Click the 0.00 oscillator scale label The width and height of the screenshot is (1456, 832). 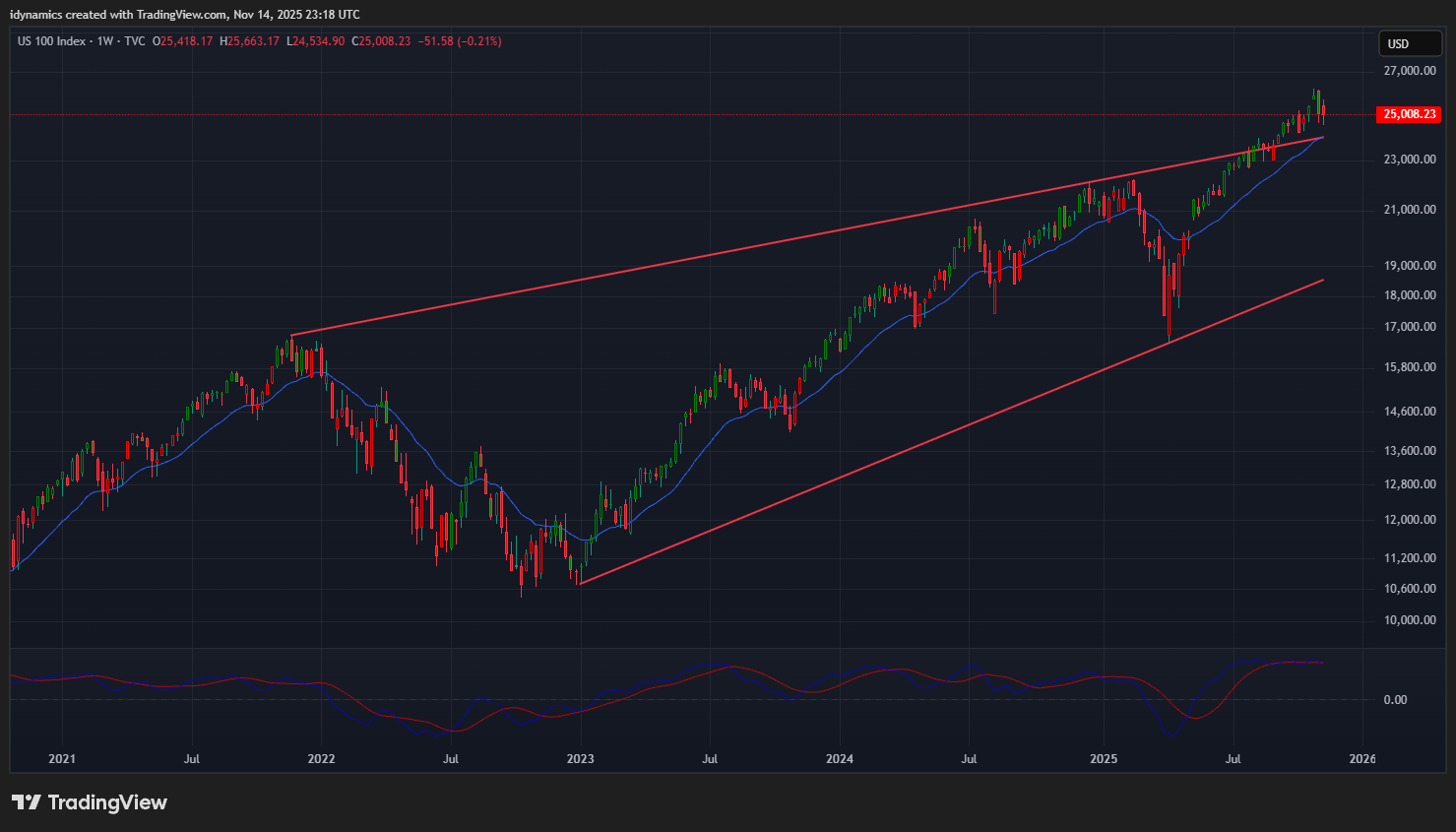[1395, 700]
